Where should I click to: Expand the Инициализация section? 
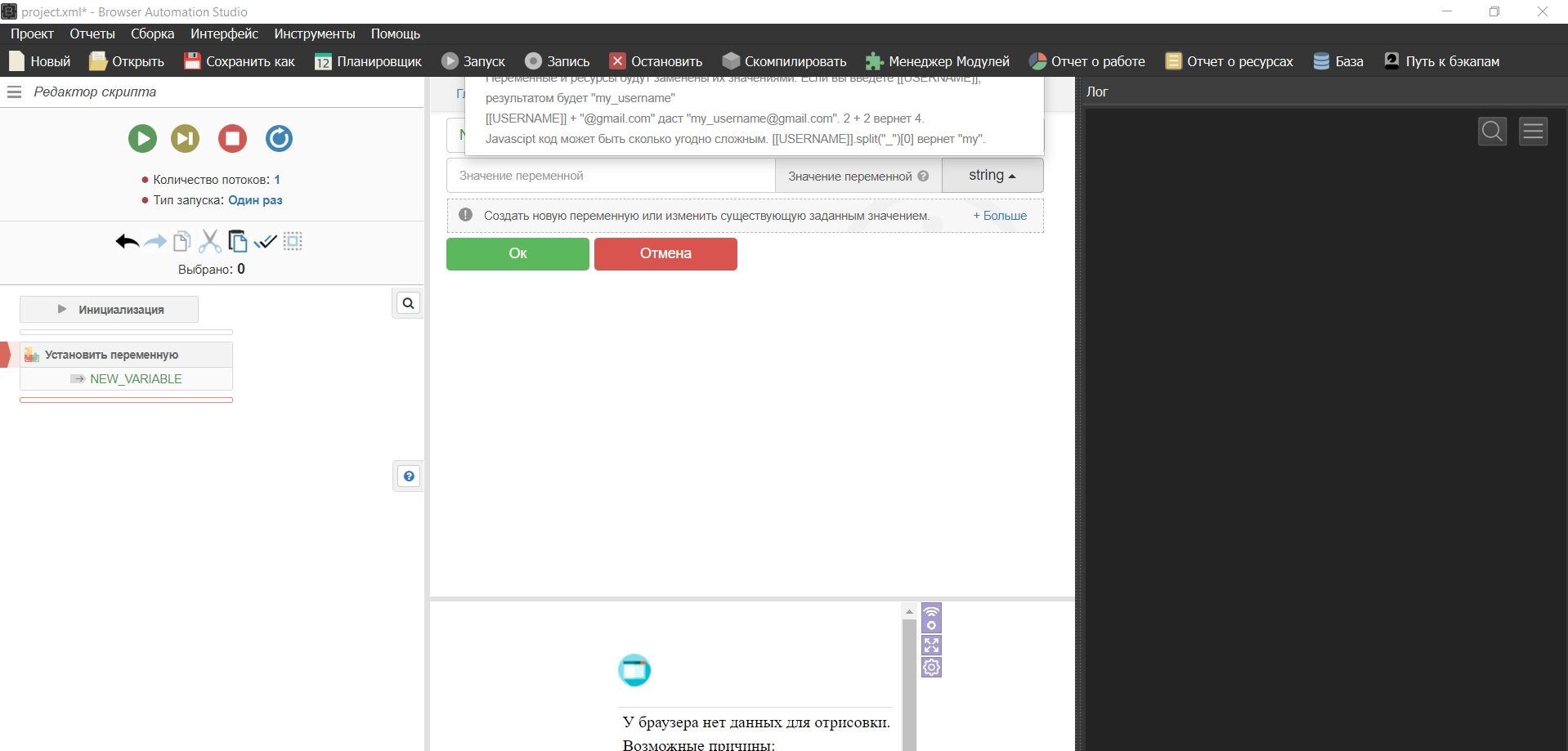coord(110,310)
